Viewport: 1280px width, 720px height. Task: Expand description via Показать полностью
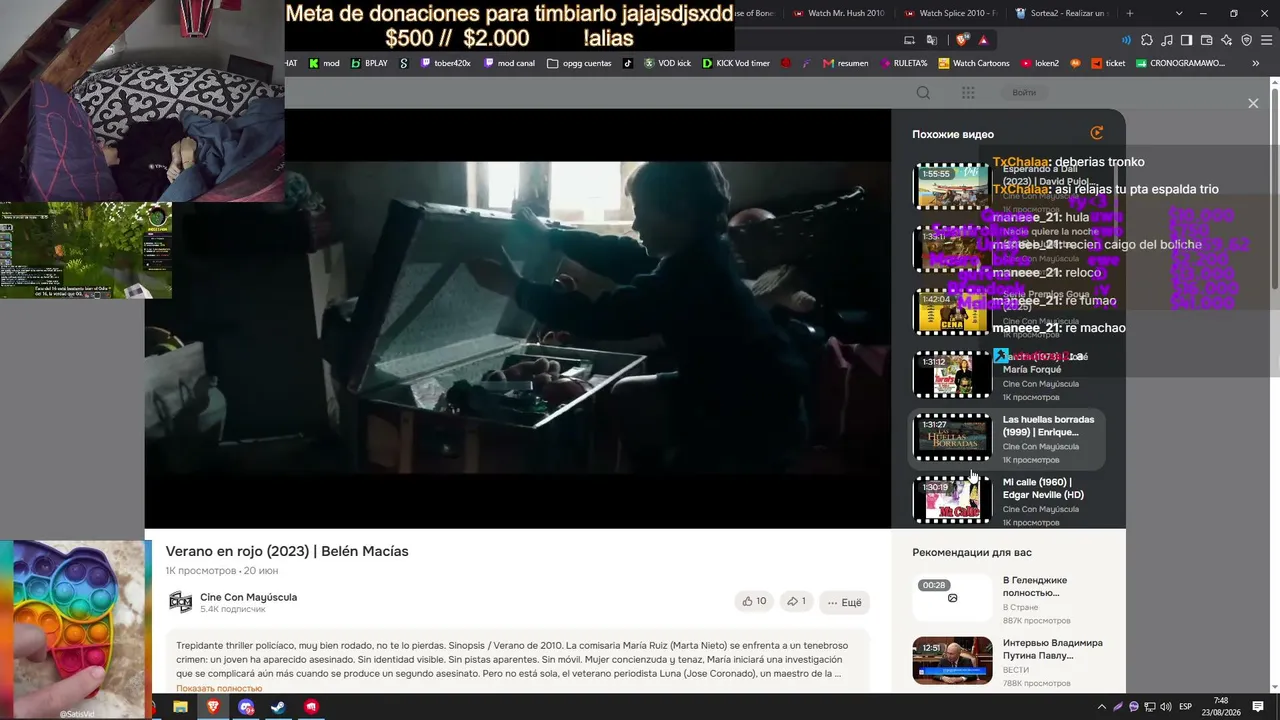219,688
